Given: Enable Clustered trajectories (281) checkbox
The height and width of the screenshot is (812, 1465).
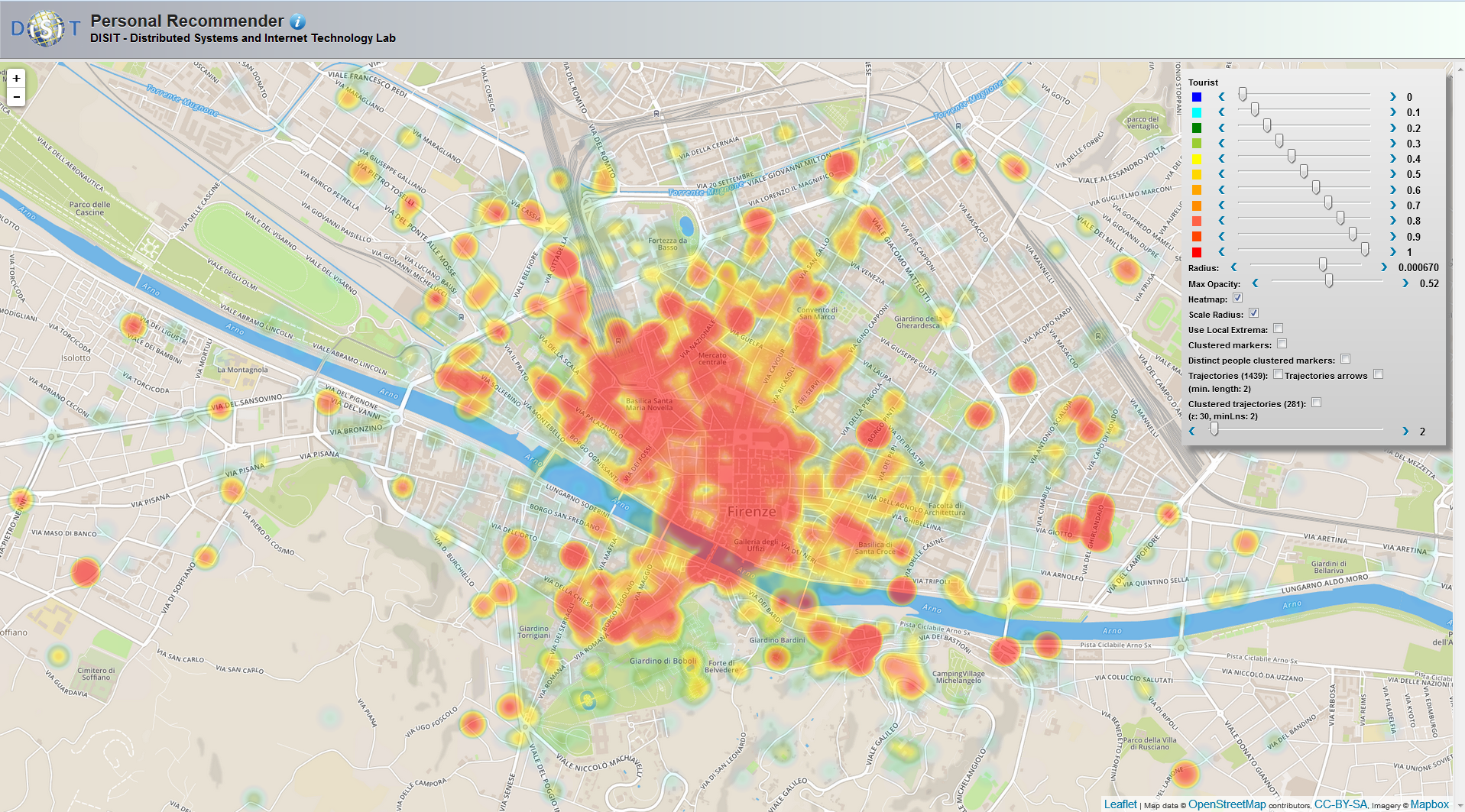Looking at the screenshot, I should point(1316,403).
